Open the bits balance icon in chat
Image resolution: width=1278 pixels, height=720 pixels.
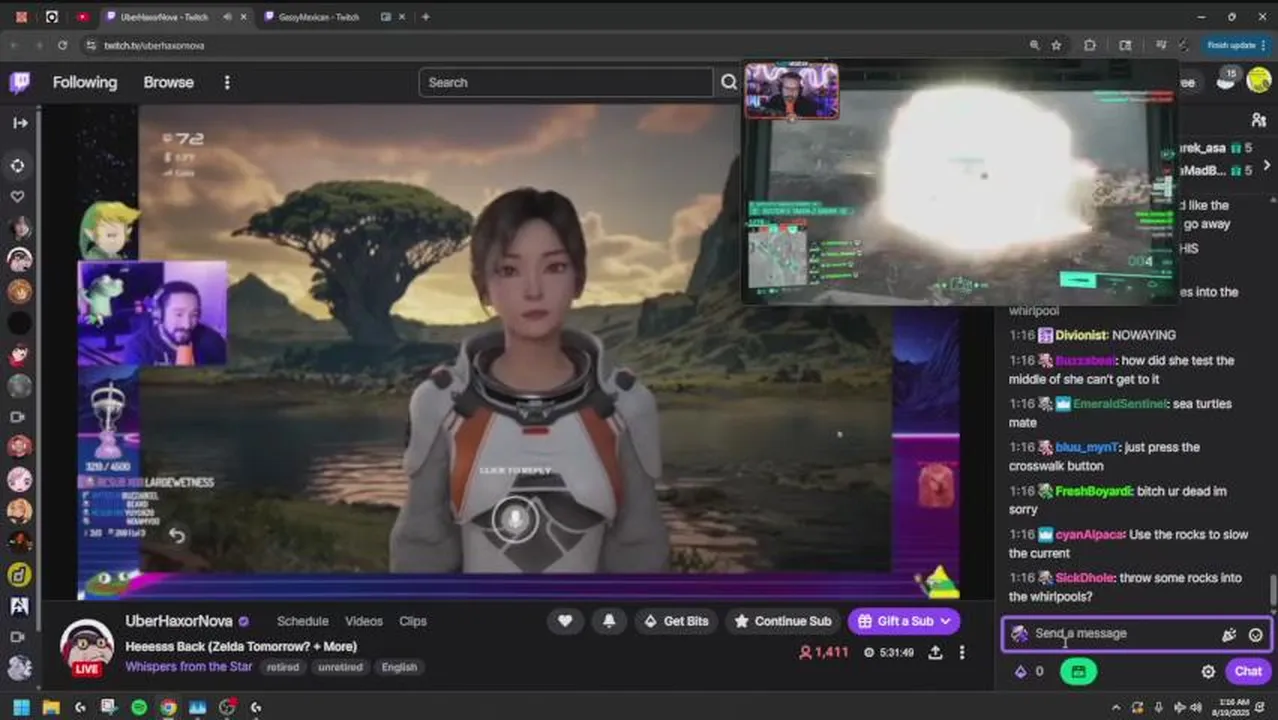pos(1020,672)
